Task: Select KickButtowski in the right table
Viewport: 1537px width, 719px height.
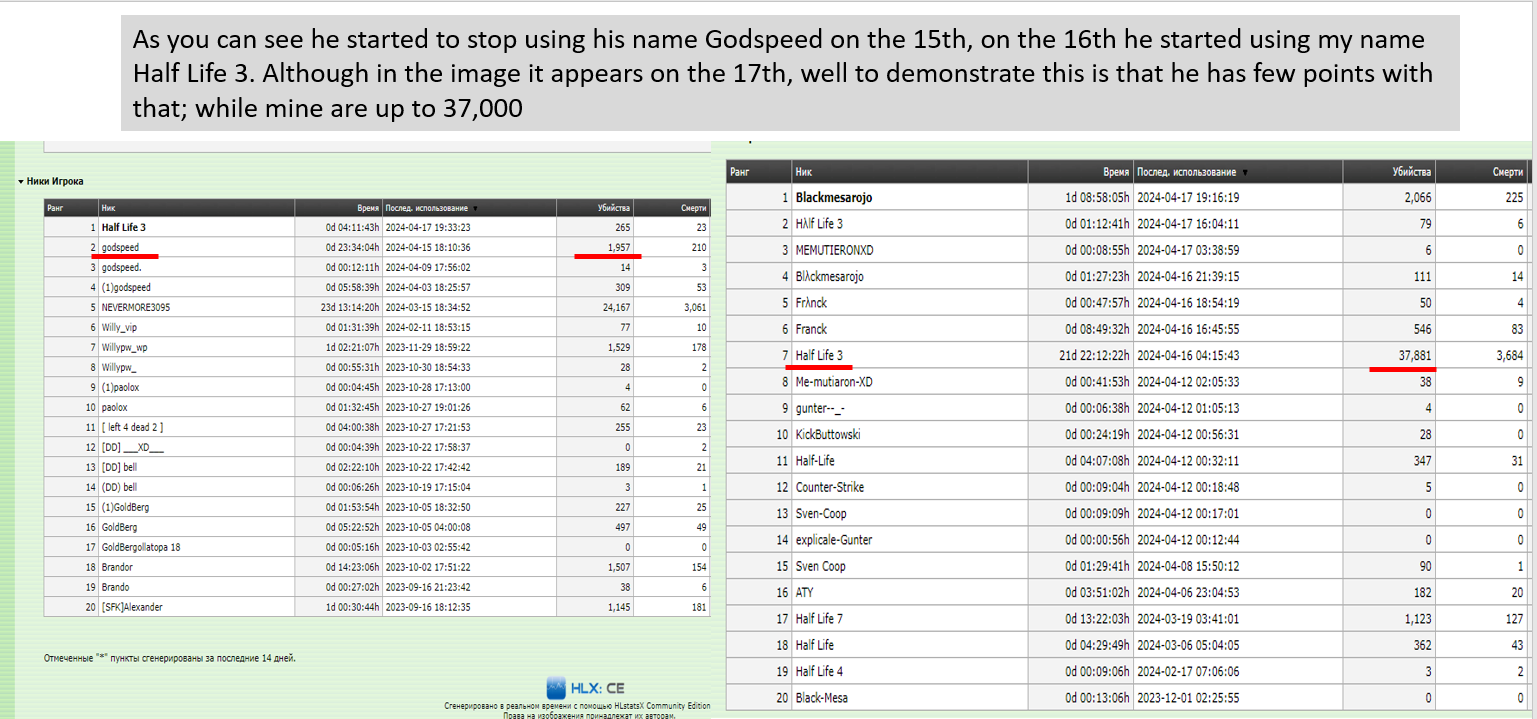Action: (x=828, y=434)
